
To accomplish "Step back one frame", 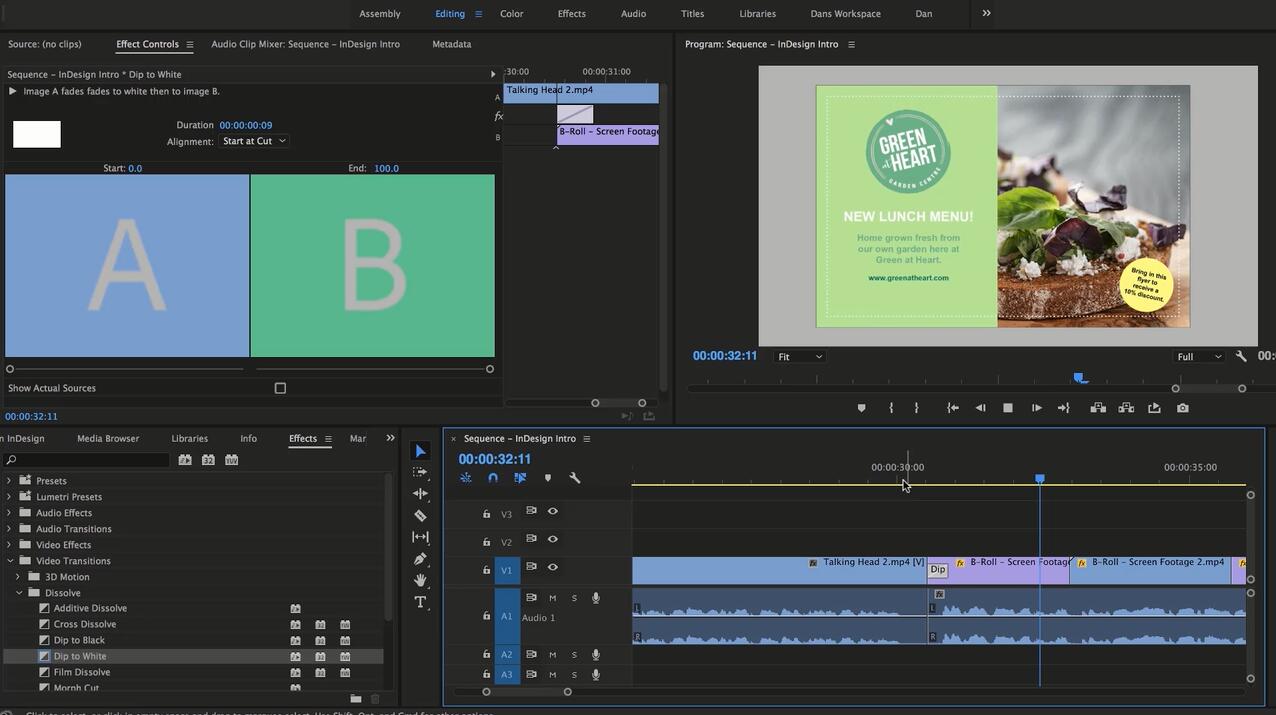I will (x=980, y=408).
